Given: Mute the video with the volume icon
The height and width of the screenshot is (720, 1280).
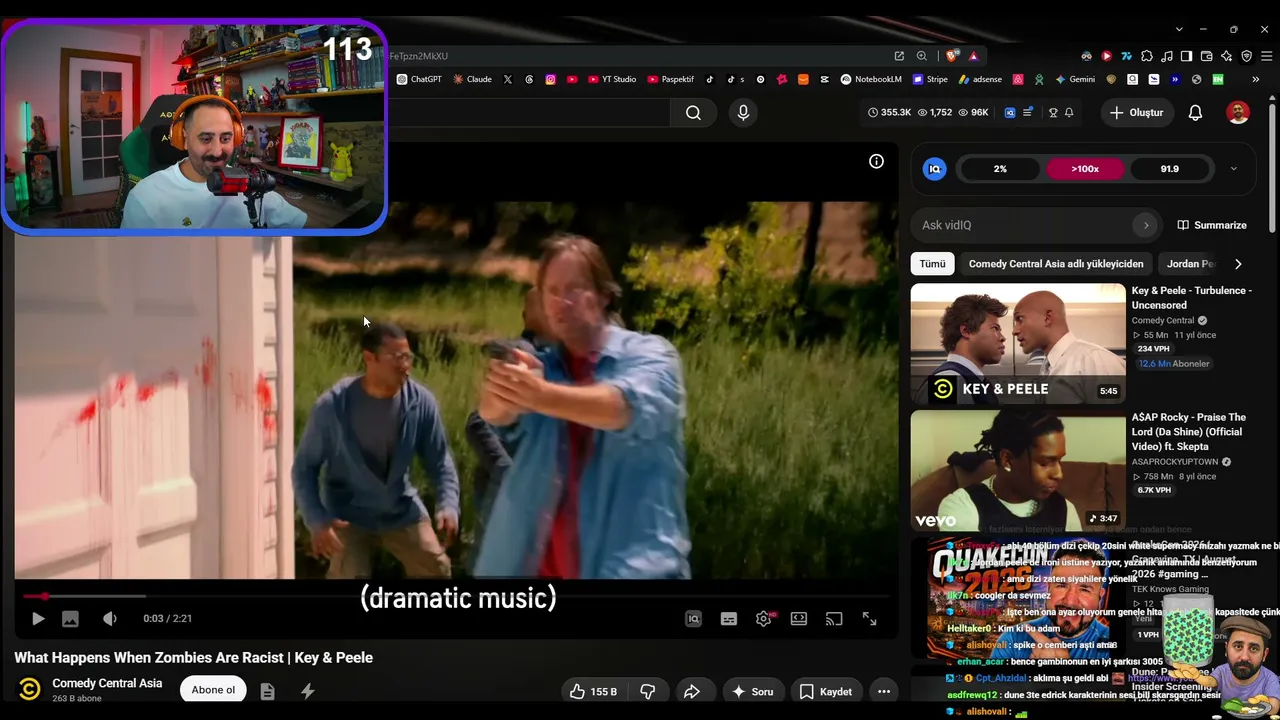Looking at the screenshot, I should coord(110,619).
